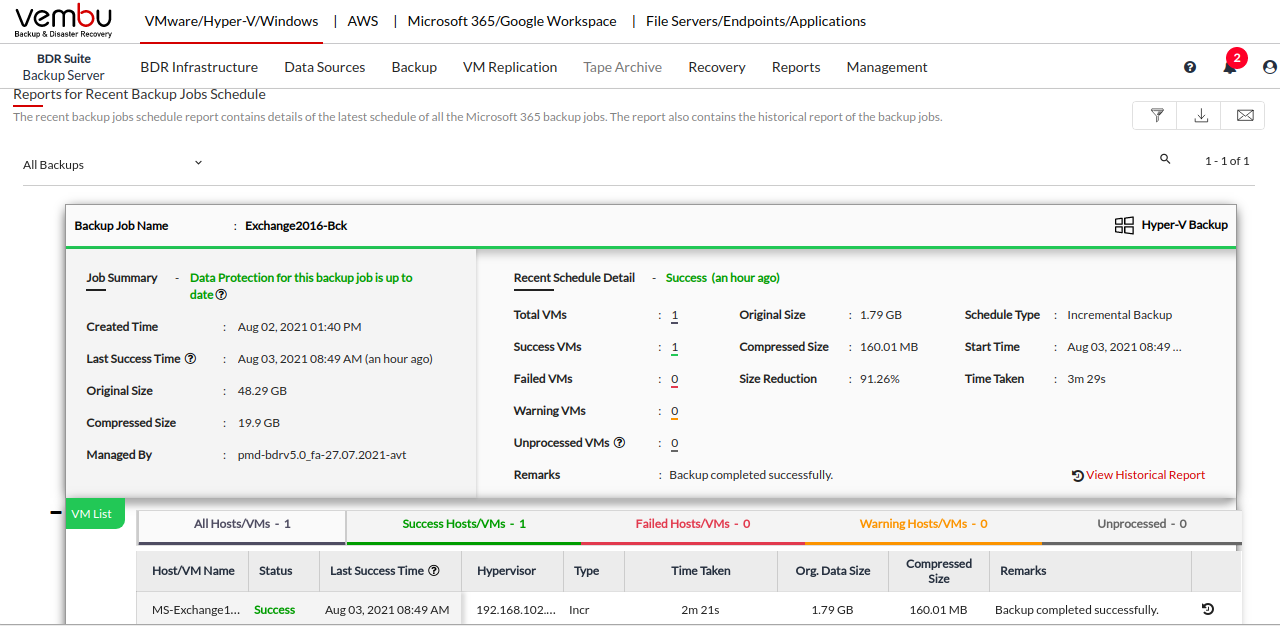Click the Incremental Backup schedule type value
This screenshot has height=626, width=1280.
[1119, 315]
